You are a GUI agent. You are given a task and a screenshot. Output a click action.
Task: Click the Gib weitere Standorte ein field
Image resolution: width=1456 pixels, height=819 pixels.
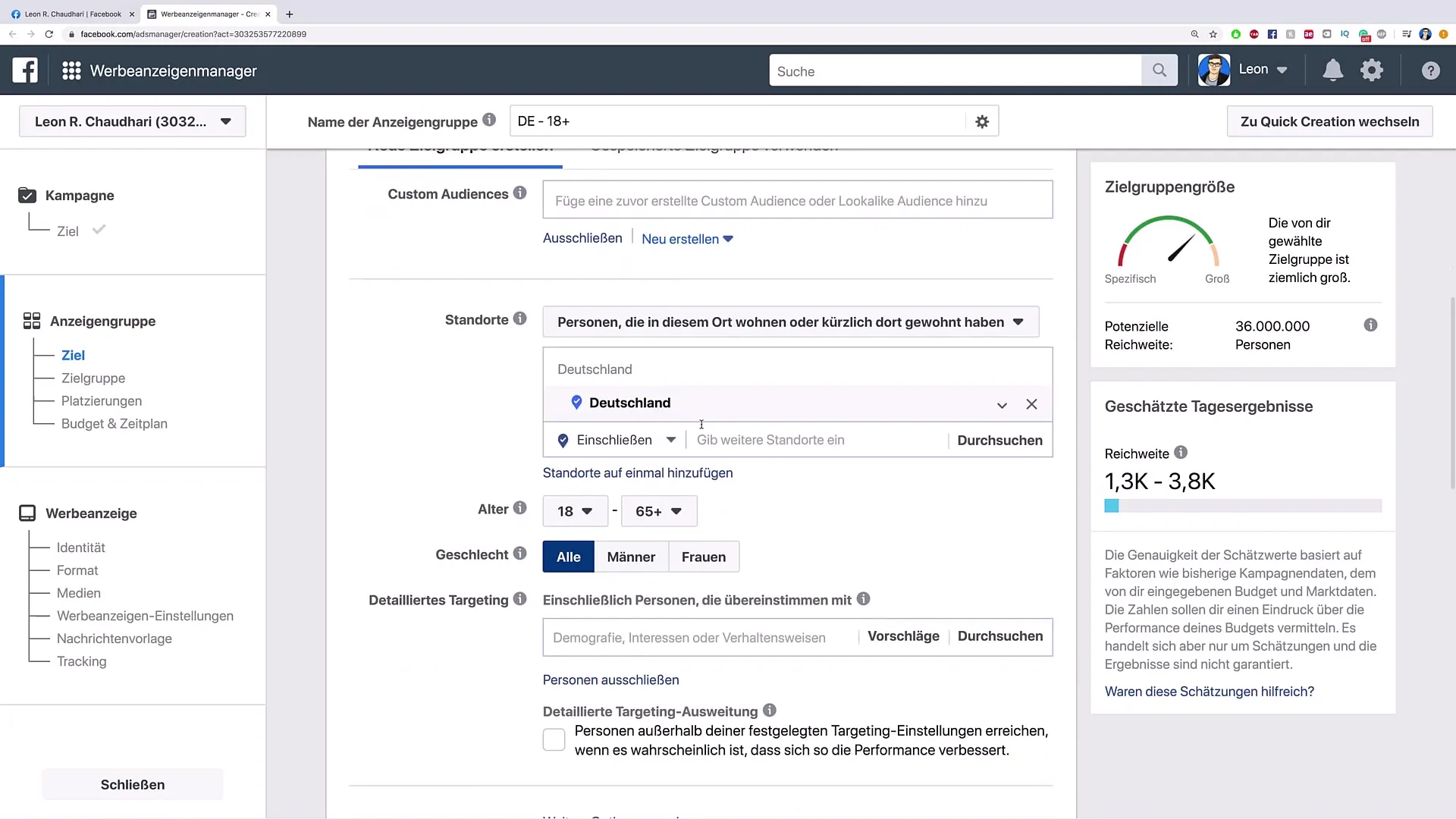(817, 440)
